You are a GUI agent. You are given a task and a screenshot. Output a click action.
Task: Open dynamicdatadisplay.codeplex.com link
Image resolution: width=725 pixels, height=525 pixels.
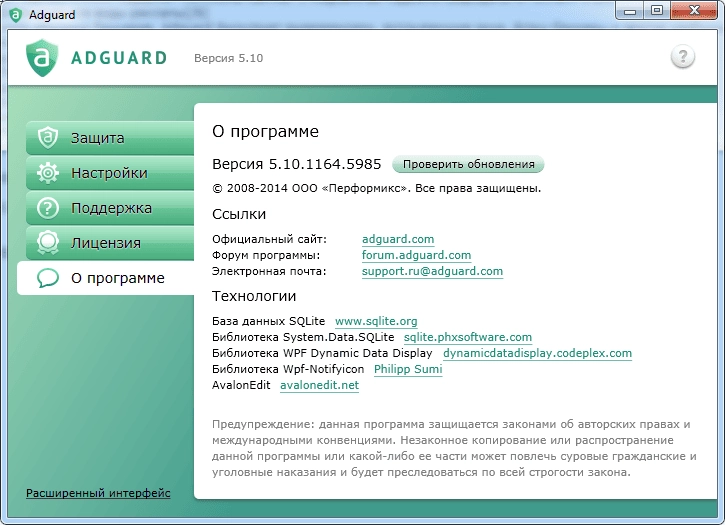[537, 353]
